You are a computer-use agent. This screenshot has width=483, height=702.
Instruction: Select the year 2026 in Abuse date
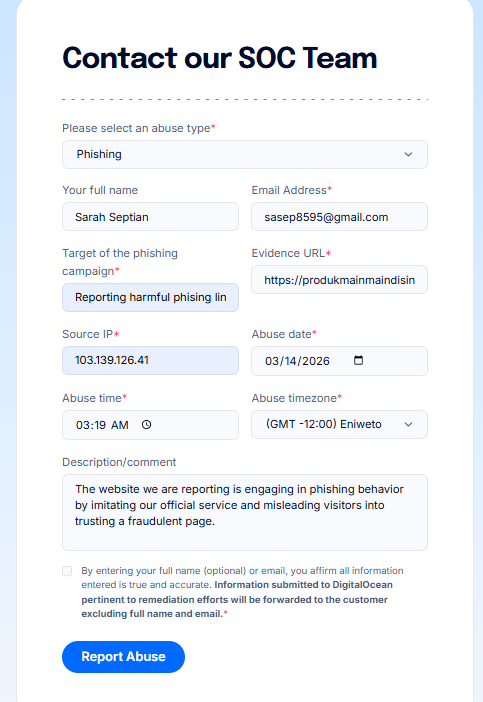(x=316, y=361)
